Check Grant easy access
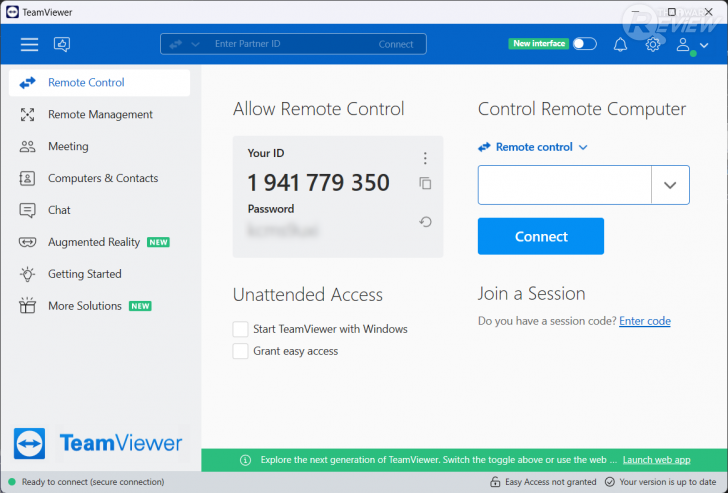Screen dimensions: 728x493 pyautogui.click(x=240, y=351)
